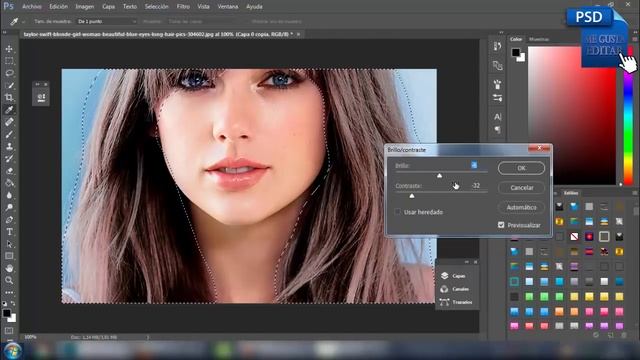640x360 pixels.
Task: Uncheck the Previsualizar checkbox
Action: [x=501, y=225]
